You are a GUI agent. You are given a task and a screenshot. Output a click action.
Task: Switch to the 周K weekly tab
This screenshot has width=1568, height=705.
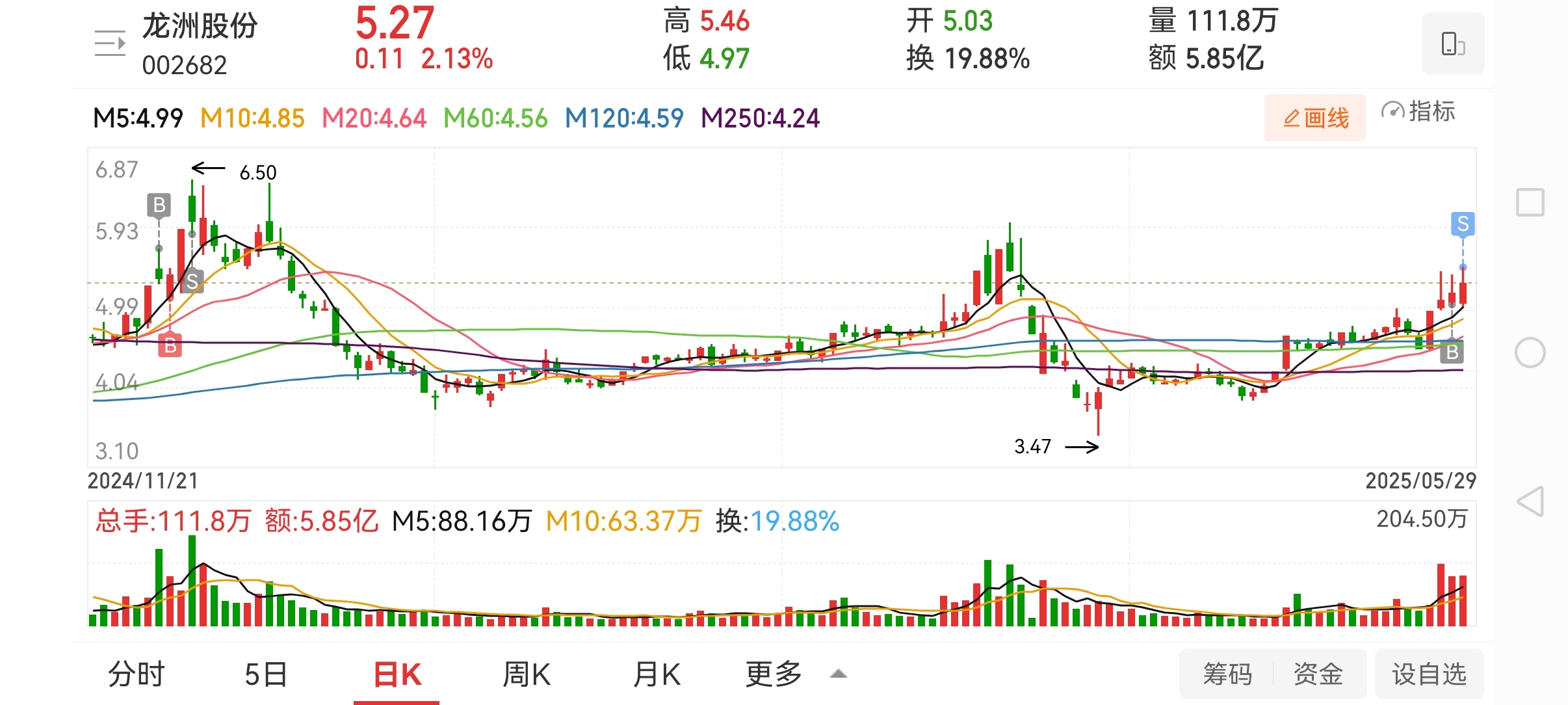(526, 674)
